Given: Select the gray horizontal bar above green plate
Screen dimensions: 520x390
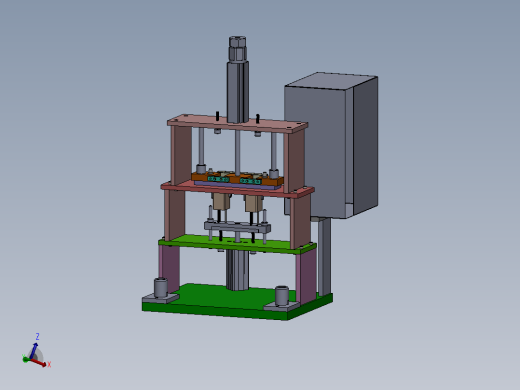Looking at the screenshot, I should (x=237, y=228).
